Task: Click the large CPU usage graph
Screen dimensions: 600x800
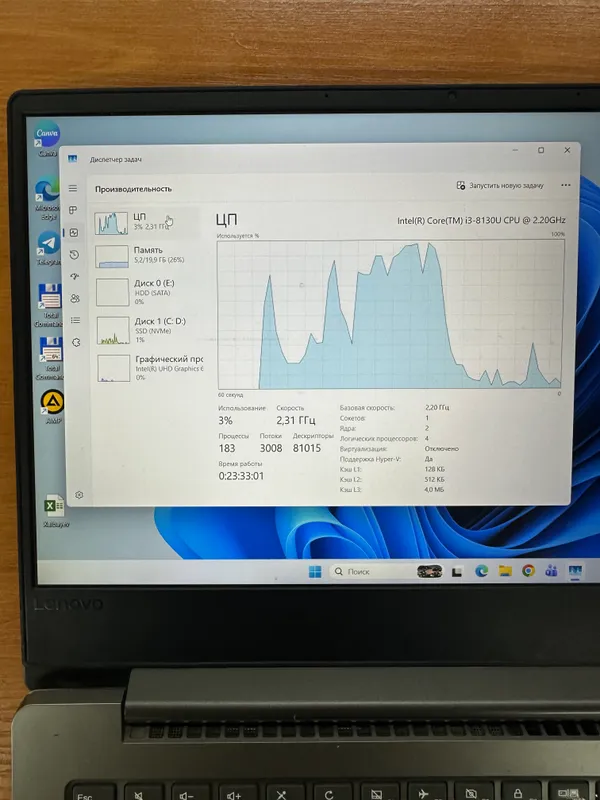Action: [390, 314]
